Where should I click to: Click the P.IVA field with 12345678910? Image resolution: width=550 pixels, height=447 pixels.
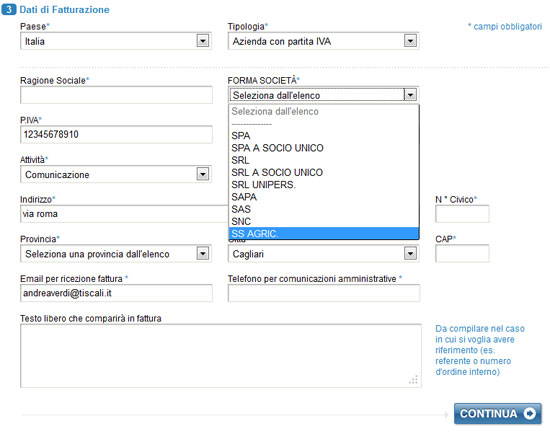[116, 134]
